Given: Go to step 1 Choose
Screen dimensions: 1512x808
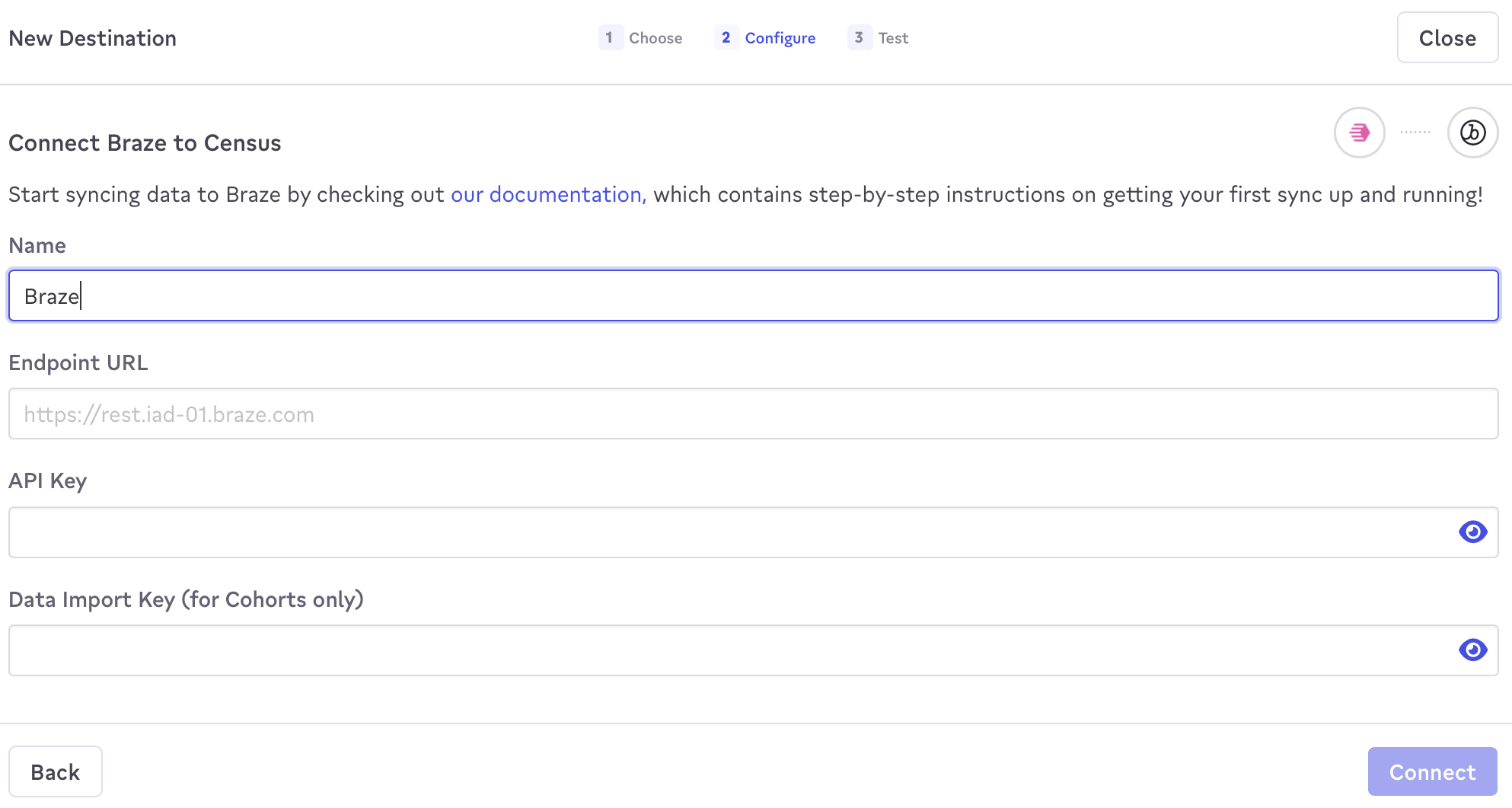Looking at the screenshot, I should 641,38.
